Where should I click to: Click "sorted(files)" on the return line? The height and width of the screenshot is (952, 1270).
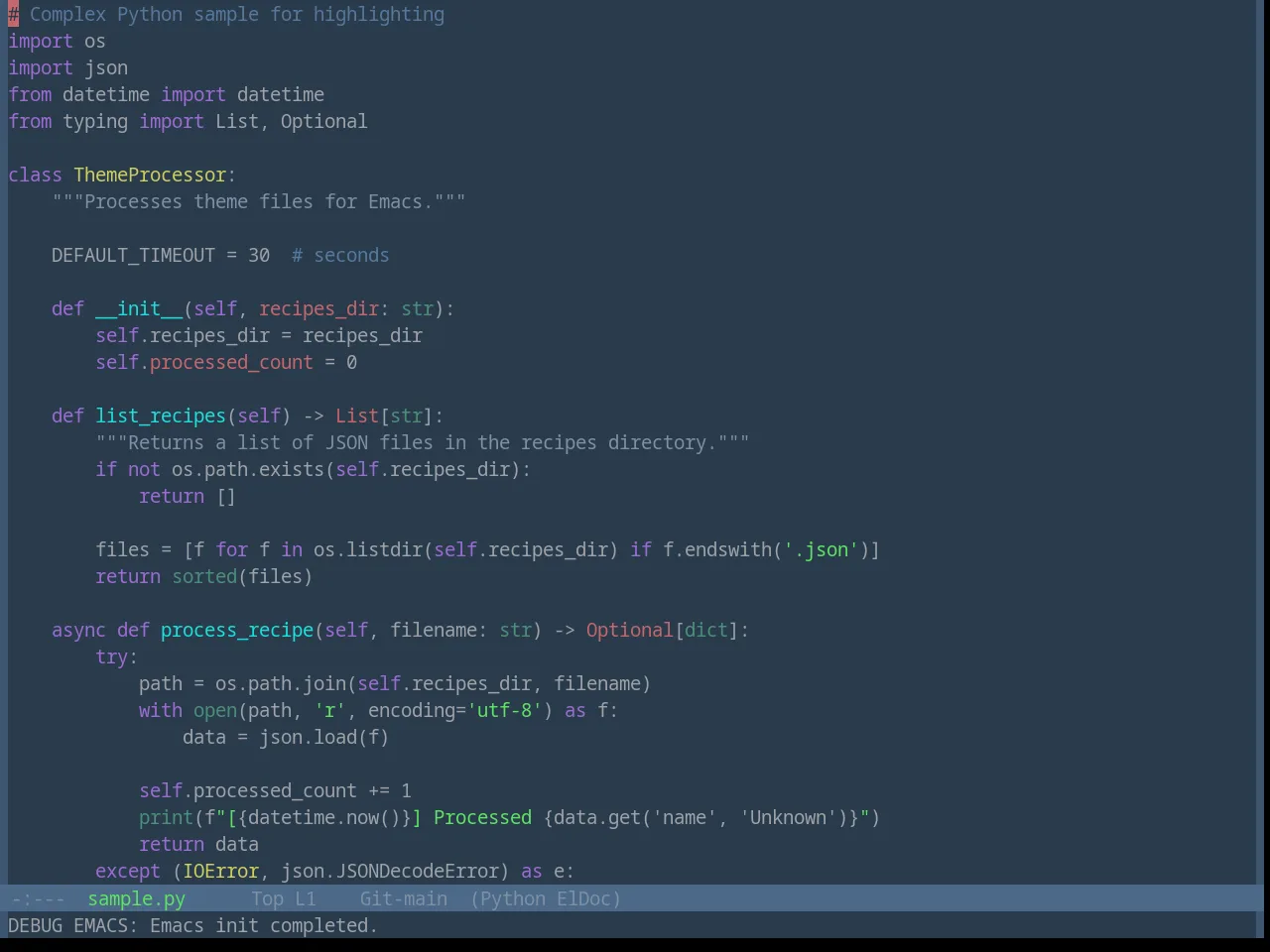[x=242, y=576]
